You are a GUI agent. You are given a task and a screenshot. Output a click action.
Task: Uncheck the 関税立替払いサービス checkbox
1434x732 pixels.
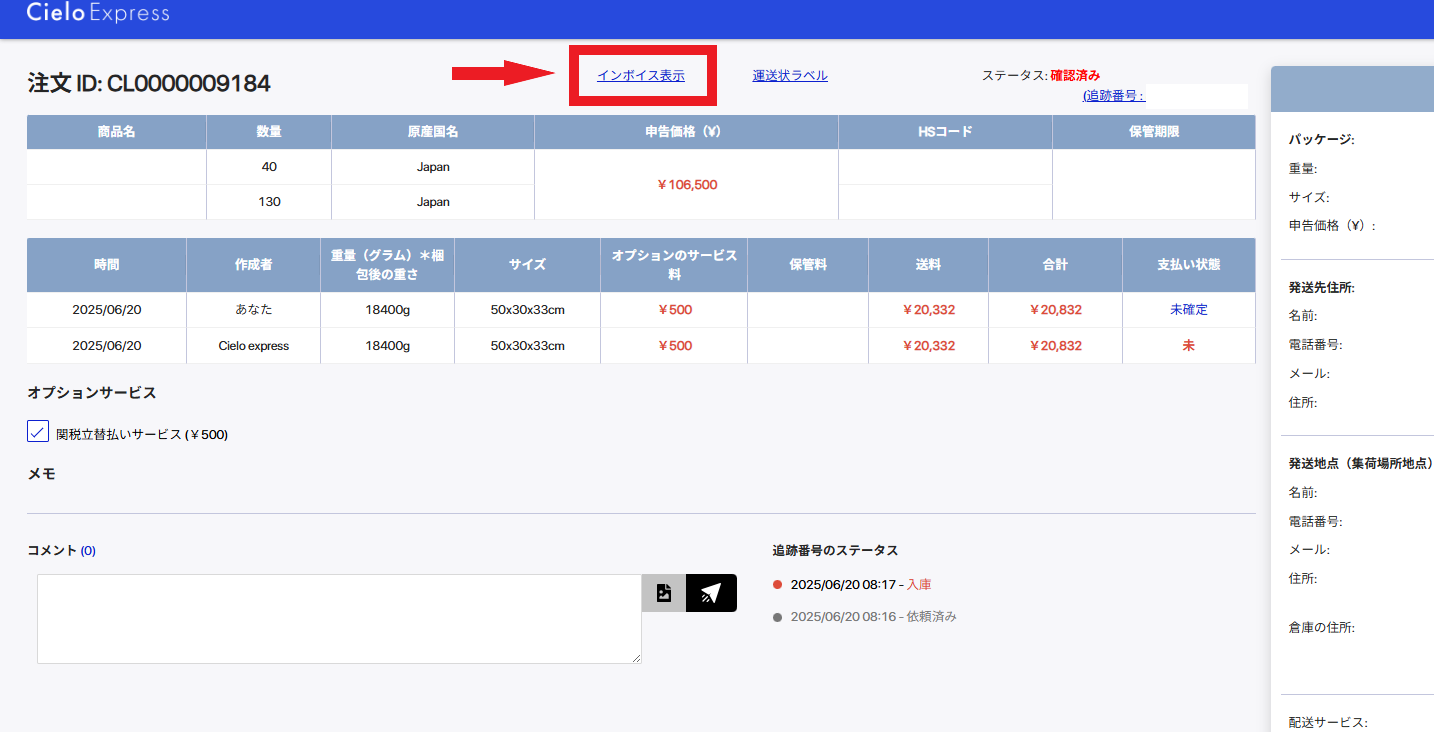[x=38, y=431]
